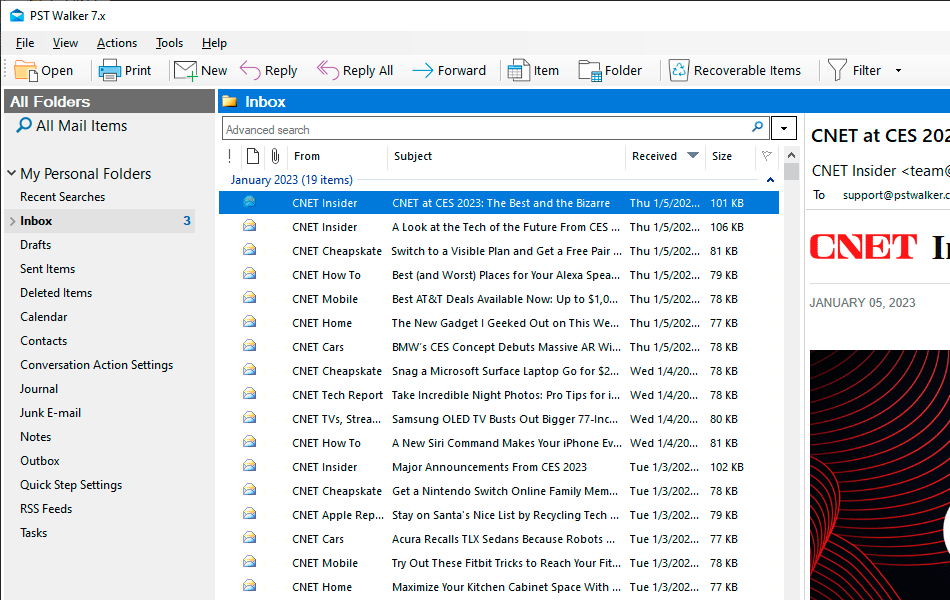The image size is (950, 600).
Task: Open the Junk E-mail folder
Action: click(50, 413)
